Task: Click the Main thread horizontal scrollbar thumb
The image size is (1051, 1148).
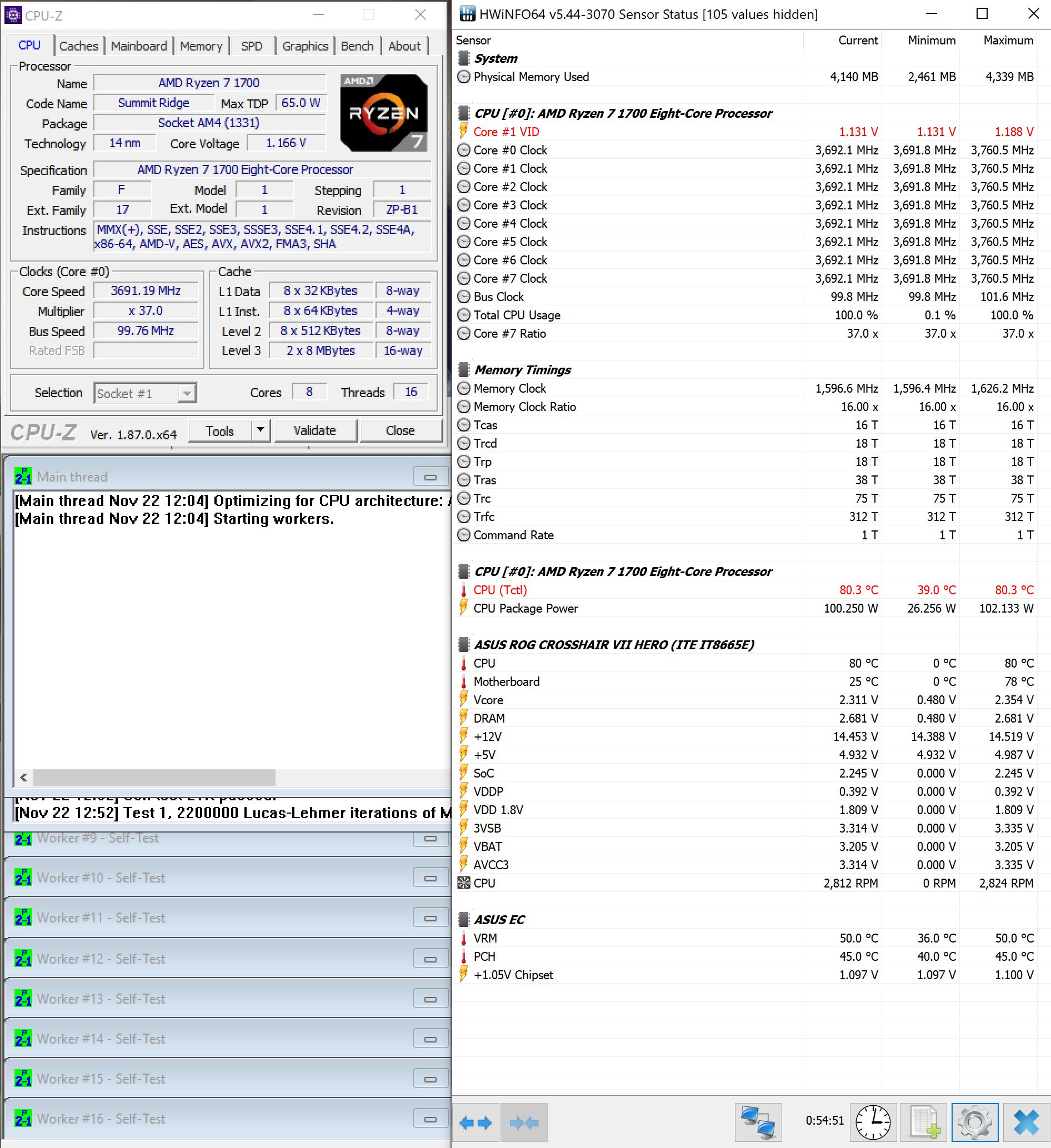Action: click(x=154, y=778)
